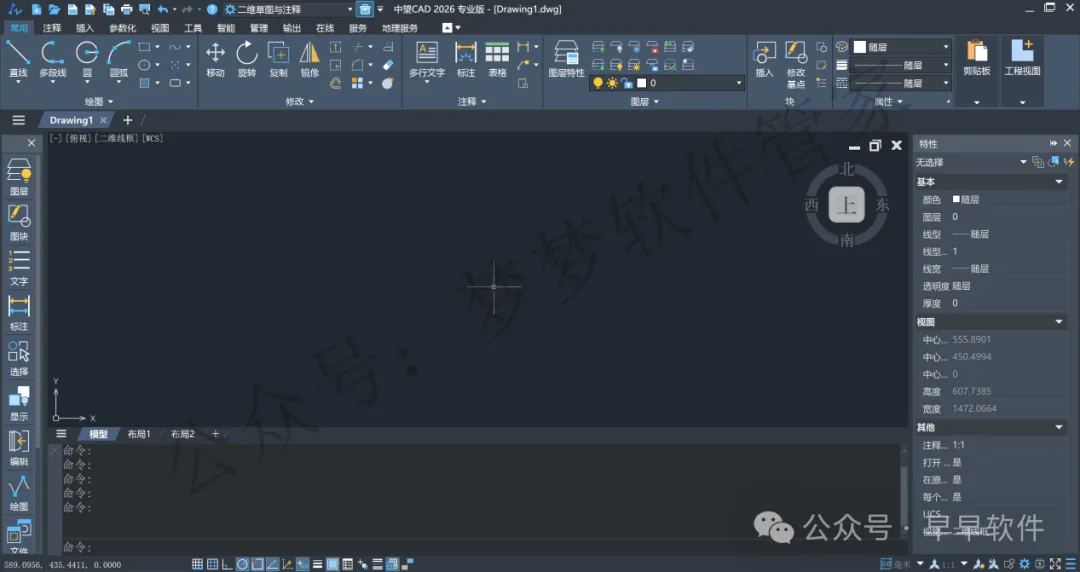This screenshot has width=1080, height=572.
Task: Click the blue help question mark icon
Action: [x=212, y=10]
